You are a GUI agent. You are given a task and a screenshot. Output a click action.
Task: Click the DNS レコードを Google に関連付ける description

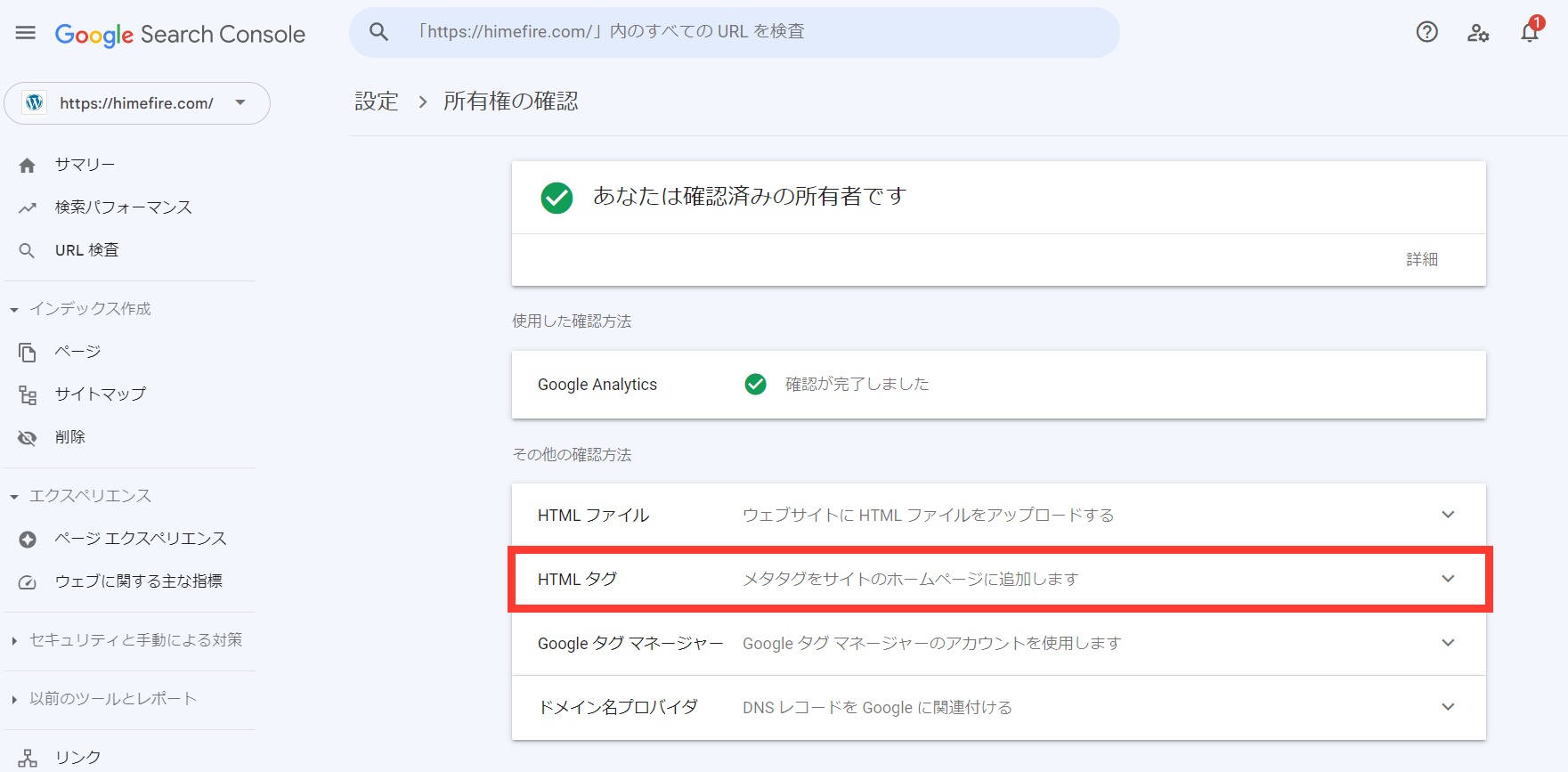pos(877,708)
